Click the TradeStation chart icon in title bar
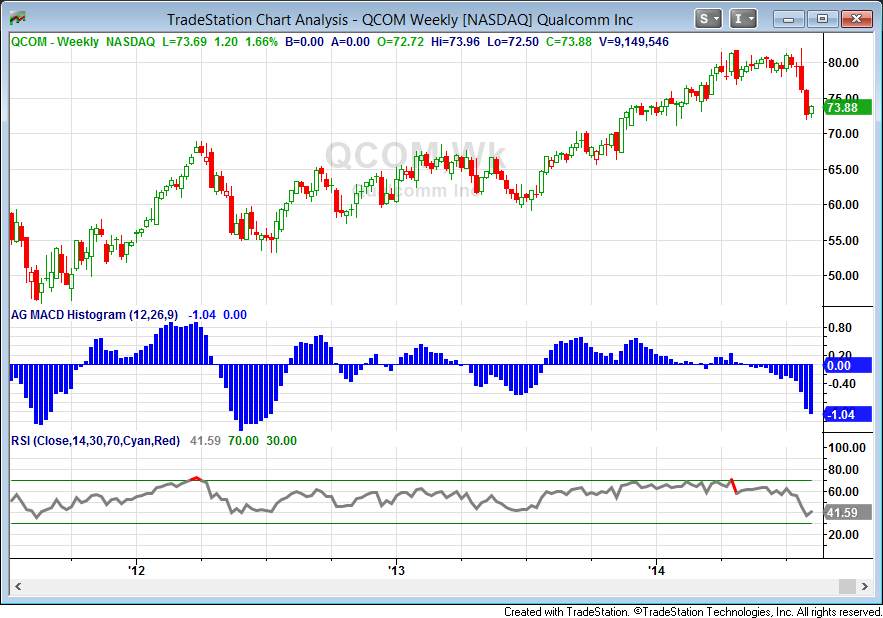The image size is (883, 618). (17, 19)
